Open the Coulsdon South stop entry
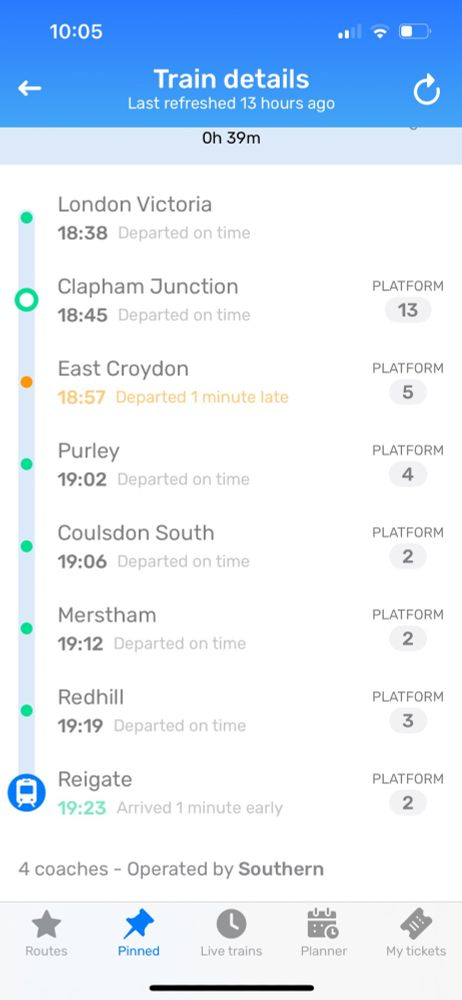The height and width of the screenshot is (1000, 462). (231, 547)
